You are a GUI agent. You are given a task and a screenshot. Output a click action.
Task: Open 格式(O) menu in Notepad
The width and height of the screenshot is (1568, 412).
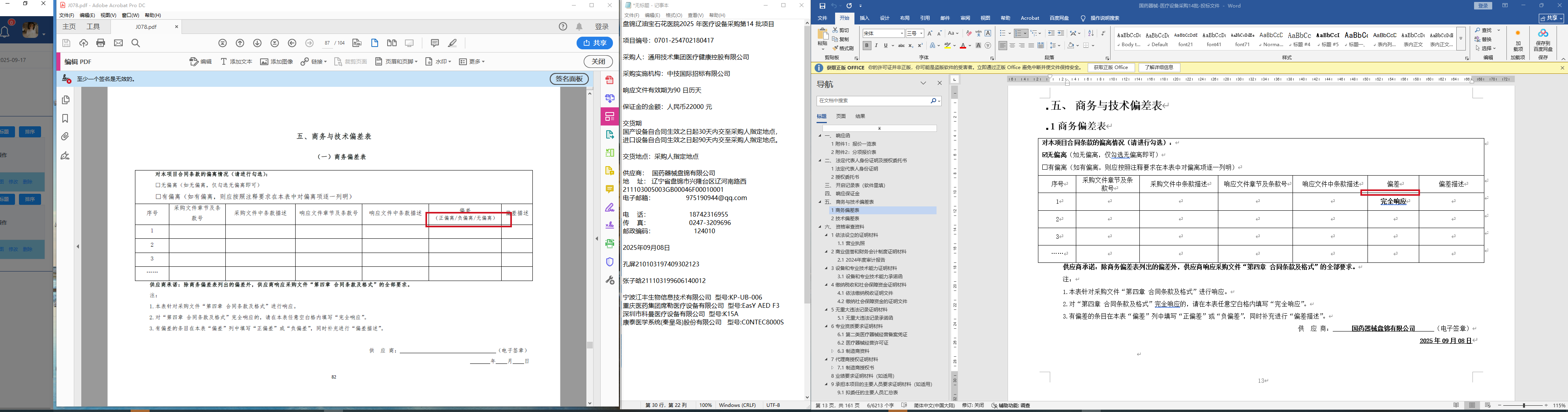(x=674, y=15)
